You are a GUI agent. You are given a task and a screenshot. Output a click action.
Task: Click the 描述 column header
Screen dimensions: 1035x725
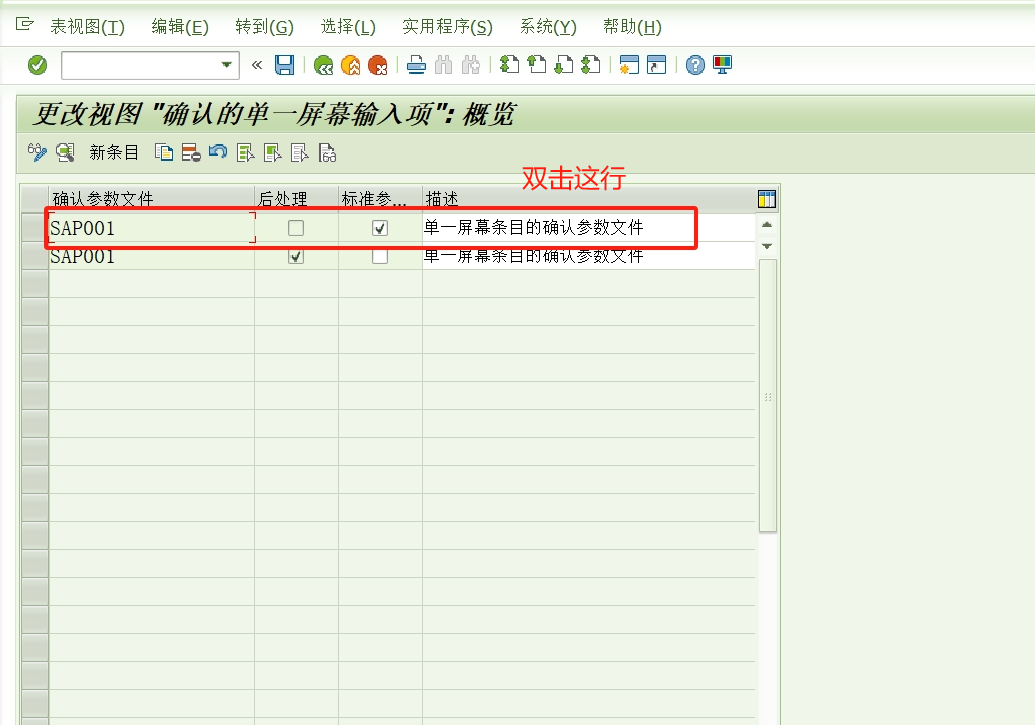tap(589, 199)
